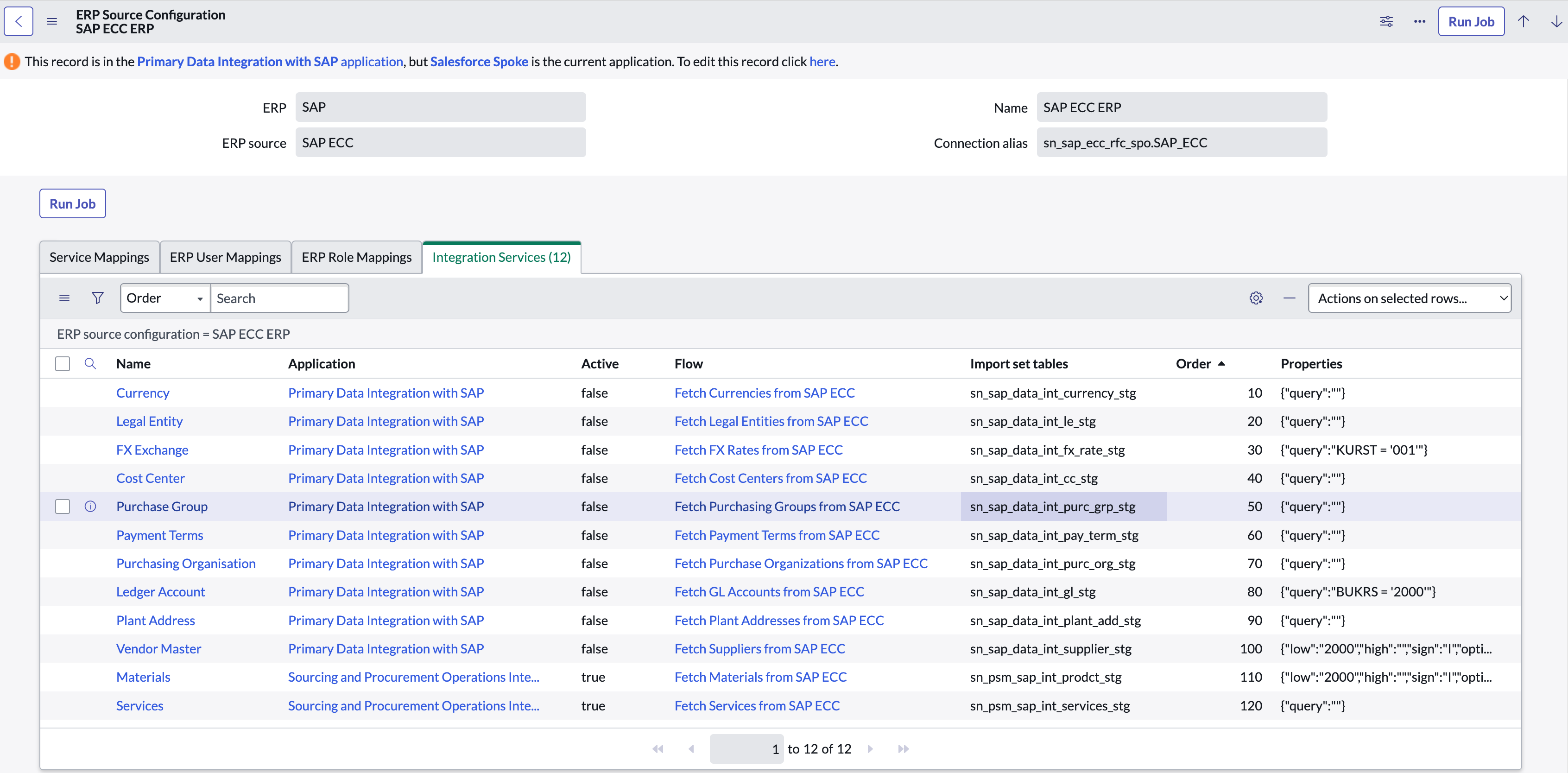Click the Name field SAP ECC ERP
Viewport: 1568px width, 773px height.
click(x=1182, y=107)
